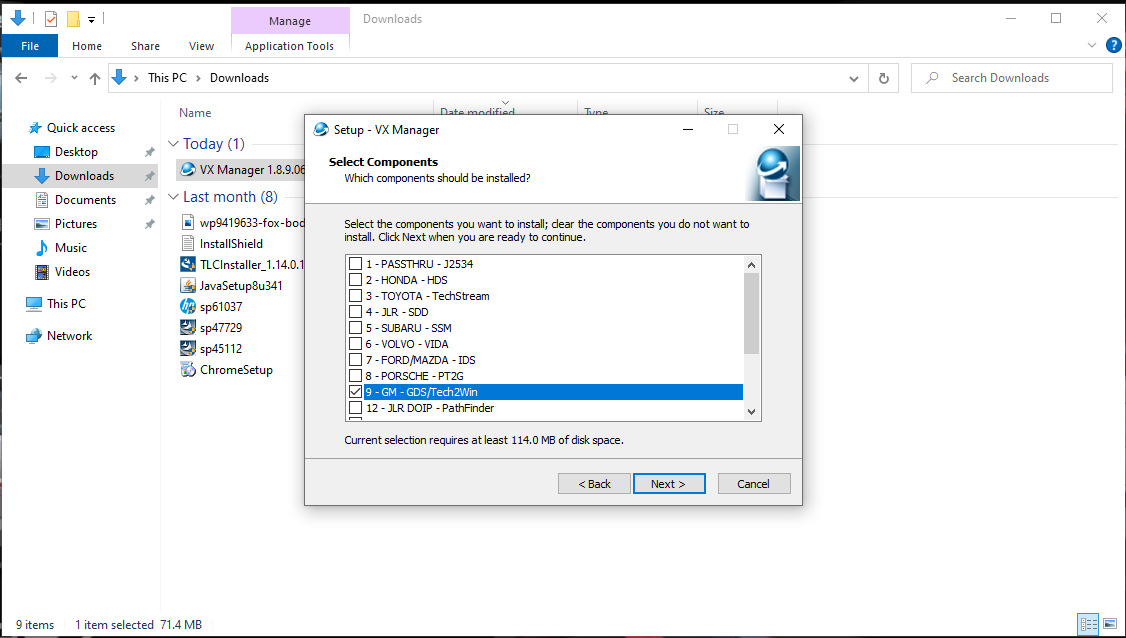1126x638 pixels.
Task: Open the address bar history dropdown
Action: point(854,78)
